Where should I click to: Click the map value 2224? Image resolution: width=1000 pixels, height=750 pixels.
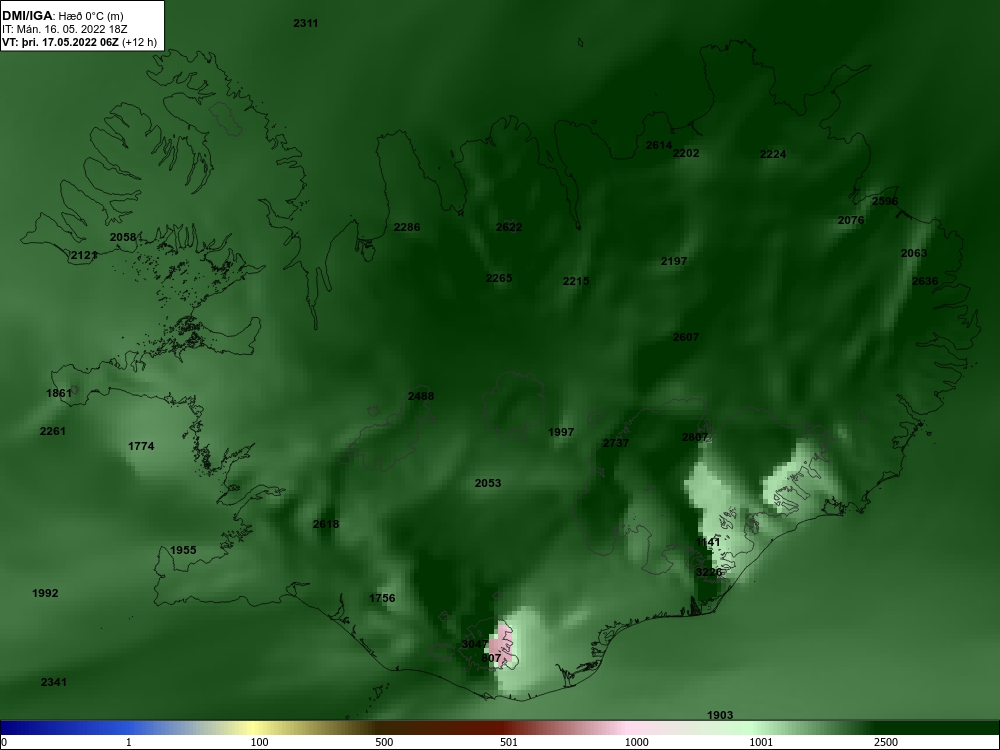click(773, 154)
